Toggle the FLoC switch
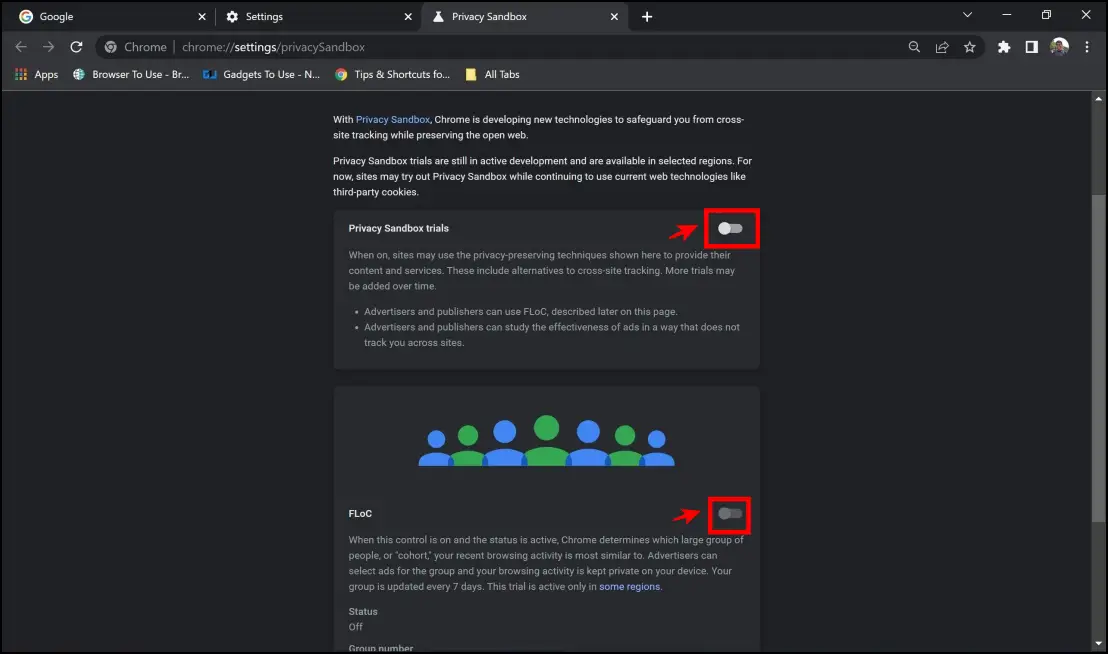This screenshot has width=1108, height=654. [730, 513]
